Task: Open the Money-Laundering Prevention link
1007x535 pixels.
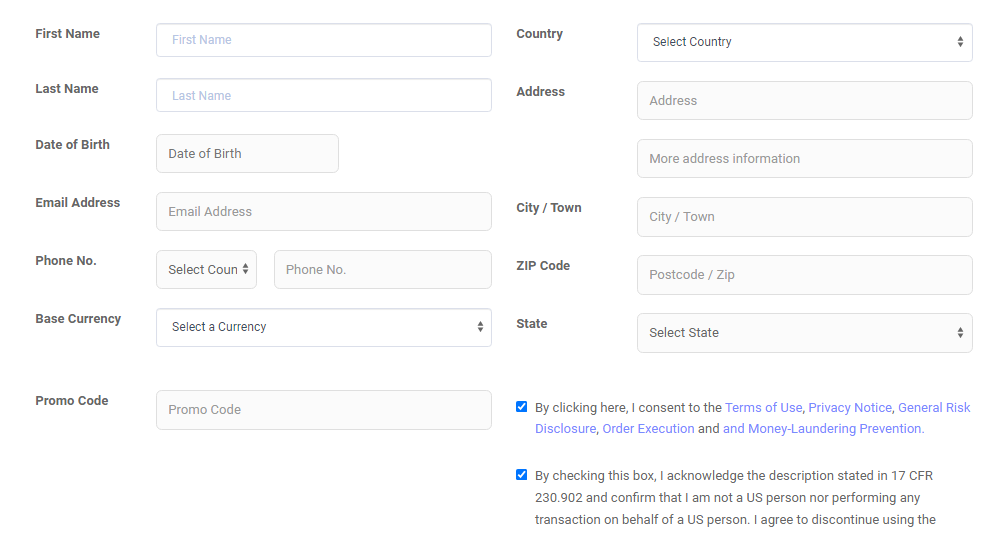Action: [x=823, y=429]
